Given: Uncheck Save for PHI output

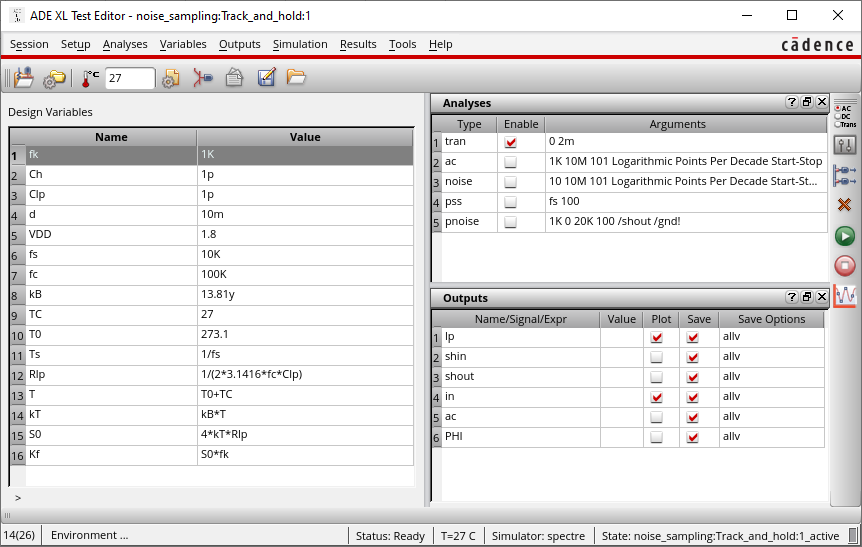Looking at the screenshot, I should point(693,437).
